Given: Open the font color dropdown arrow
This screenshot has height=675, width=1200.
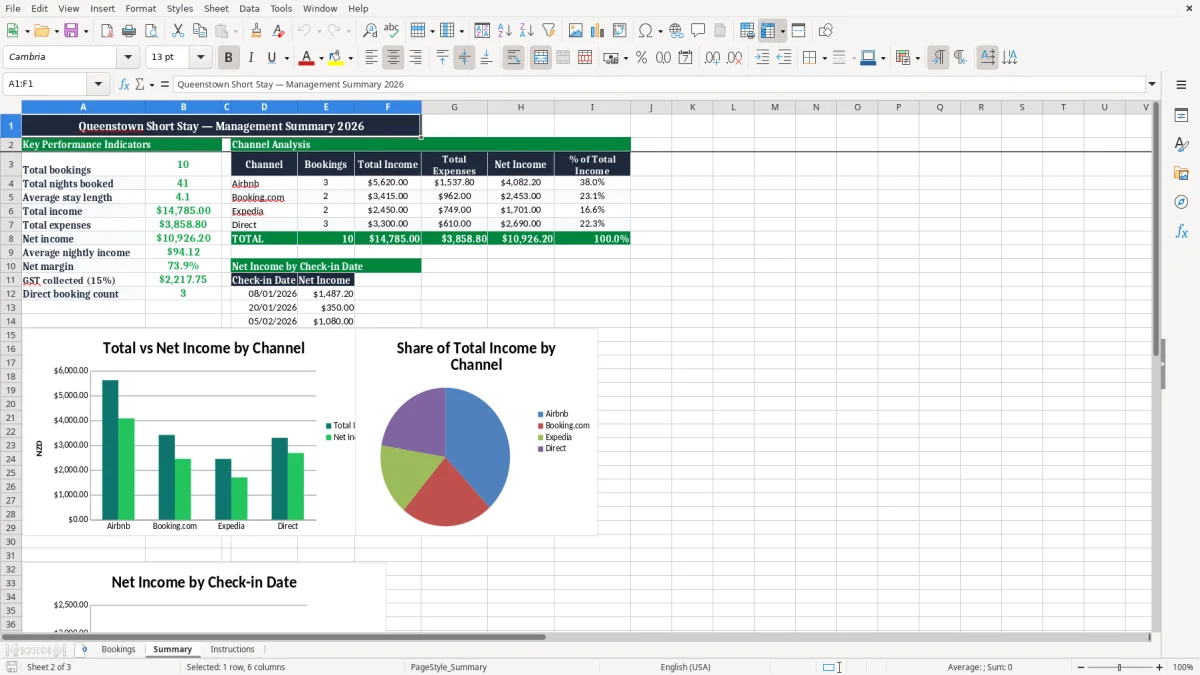Looking at the screenshot, I should tap(321, 58).
